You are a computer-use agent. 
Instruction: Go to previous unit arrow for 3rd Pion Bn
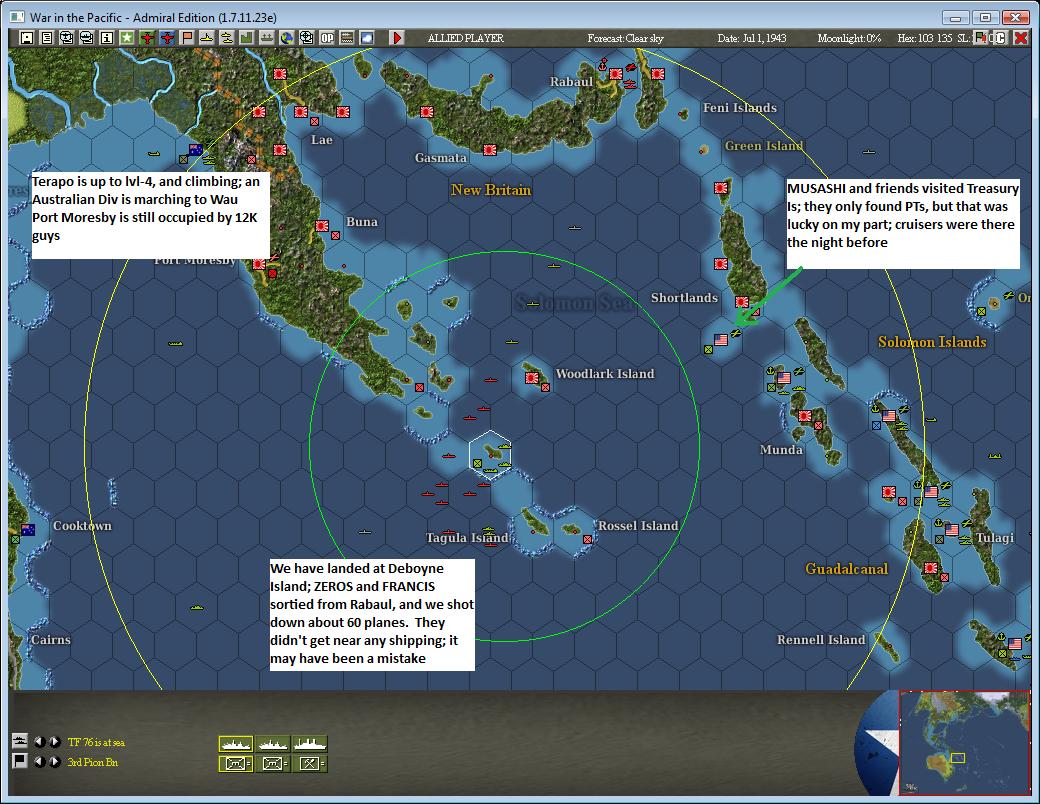pos(40,762)
